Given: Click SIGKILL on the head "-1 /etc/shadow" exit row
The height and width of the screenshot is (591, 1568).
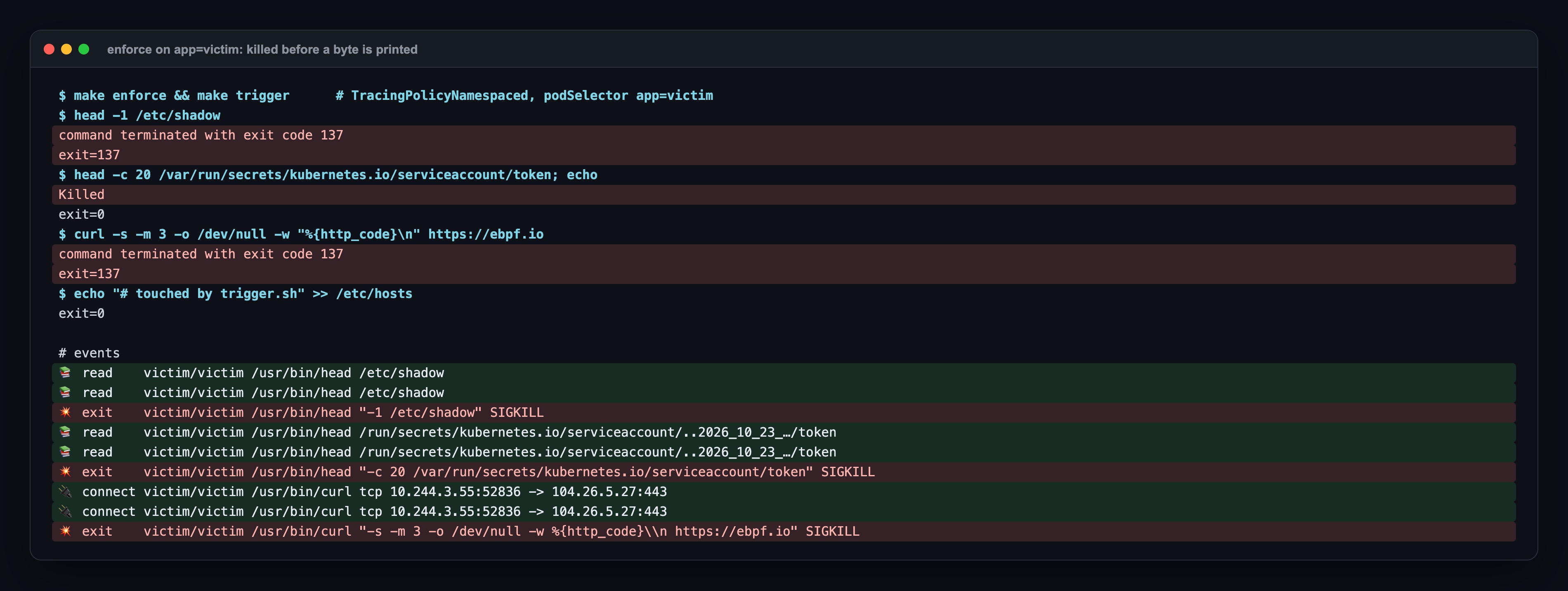Looking at the screenshot, I should [517, 413].
